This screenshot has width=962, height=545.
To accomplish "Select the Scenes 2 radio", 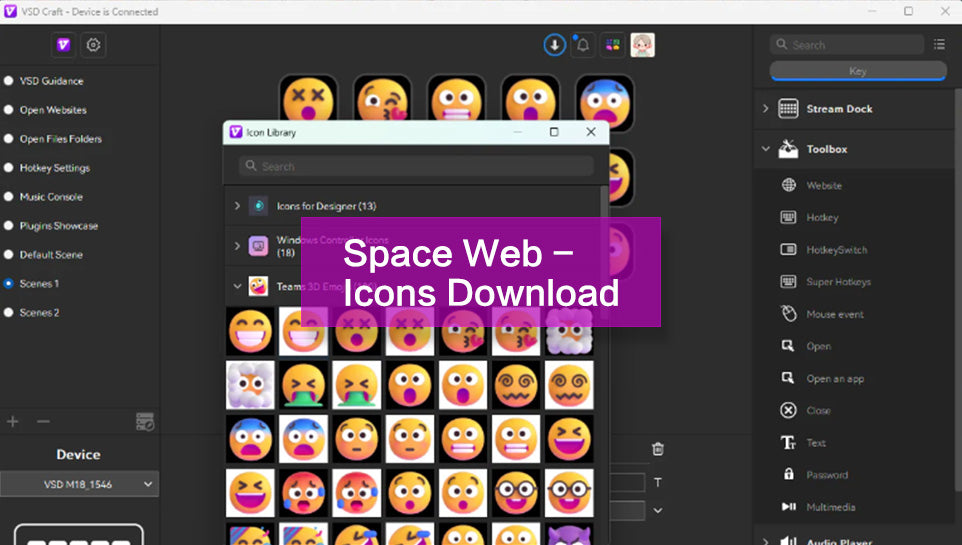I will pyautogui.click(x=9, y=312).
